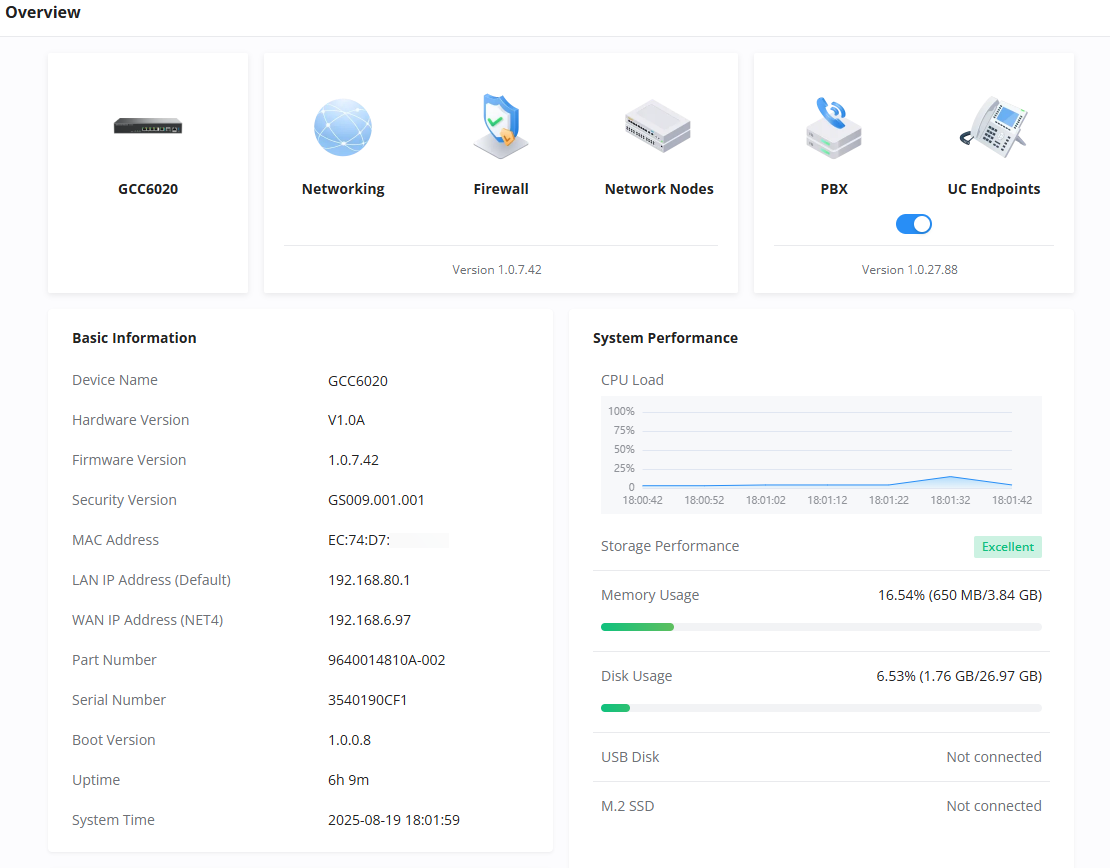Open the PBX phone server icon

point(834,127)
